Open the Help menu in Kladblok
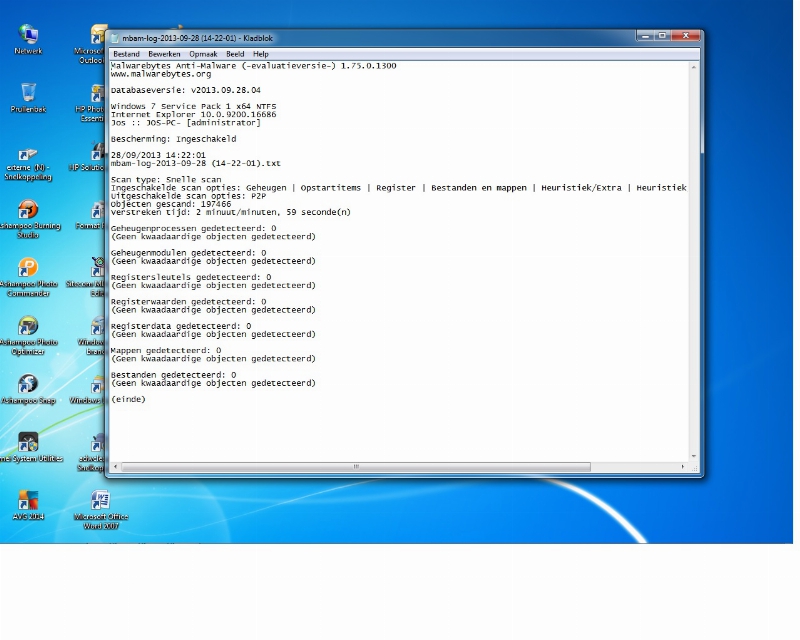Screen dimensions: 800x640 click(261, 54)
